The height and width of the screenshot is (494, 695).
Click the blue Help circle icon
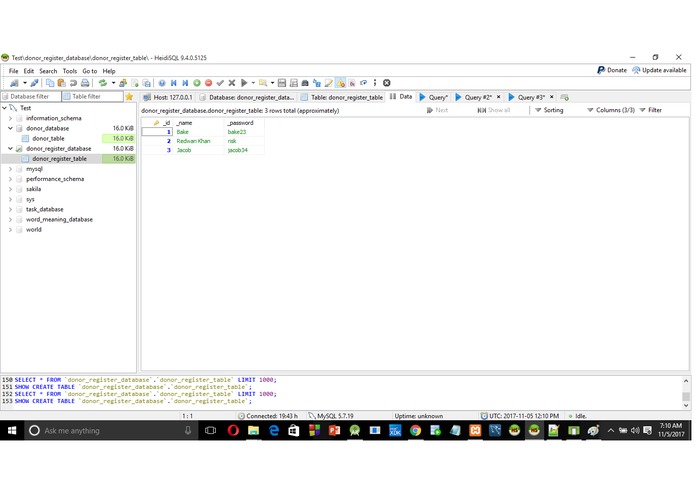[x=162, y=83]
